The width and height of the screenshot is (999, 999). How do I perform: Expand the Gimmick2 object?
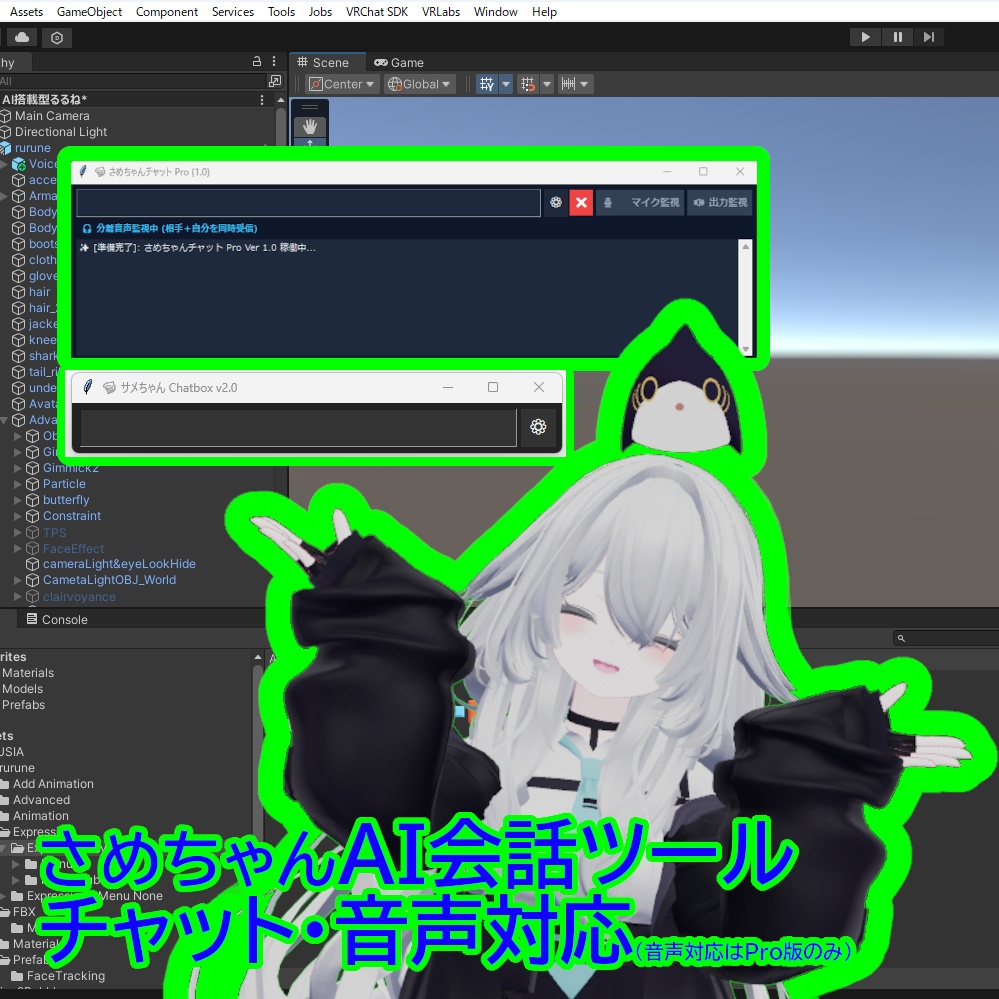(18, 468)
